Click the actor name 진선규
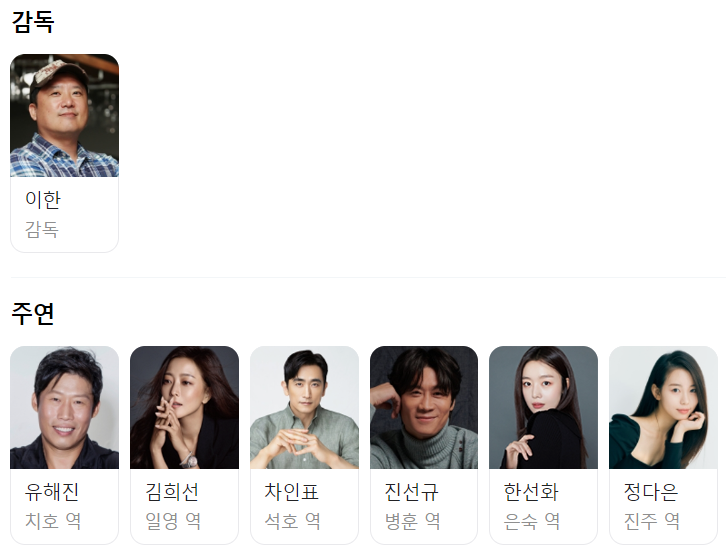 pos(412,492)
